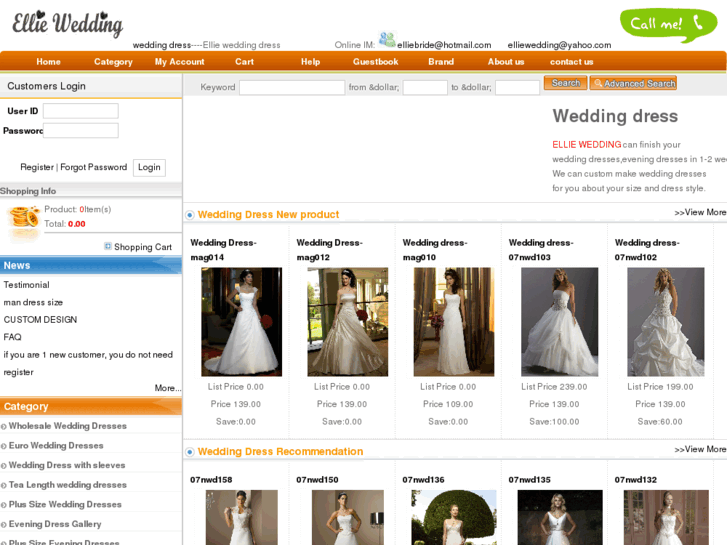Click the elliewedding@yahoo.com contact
The height and width of the screenshot is (545, 727).
(x=559, y=45)
